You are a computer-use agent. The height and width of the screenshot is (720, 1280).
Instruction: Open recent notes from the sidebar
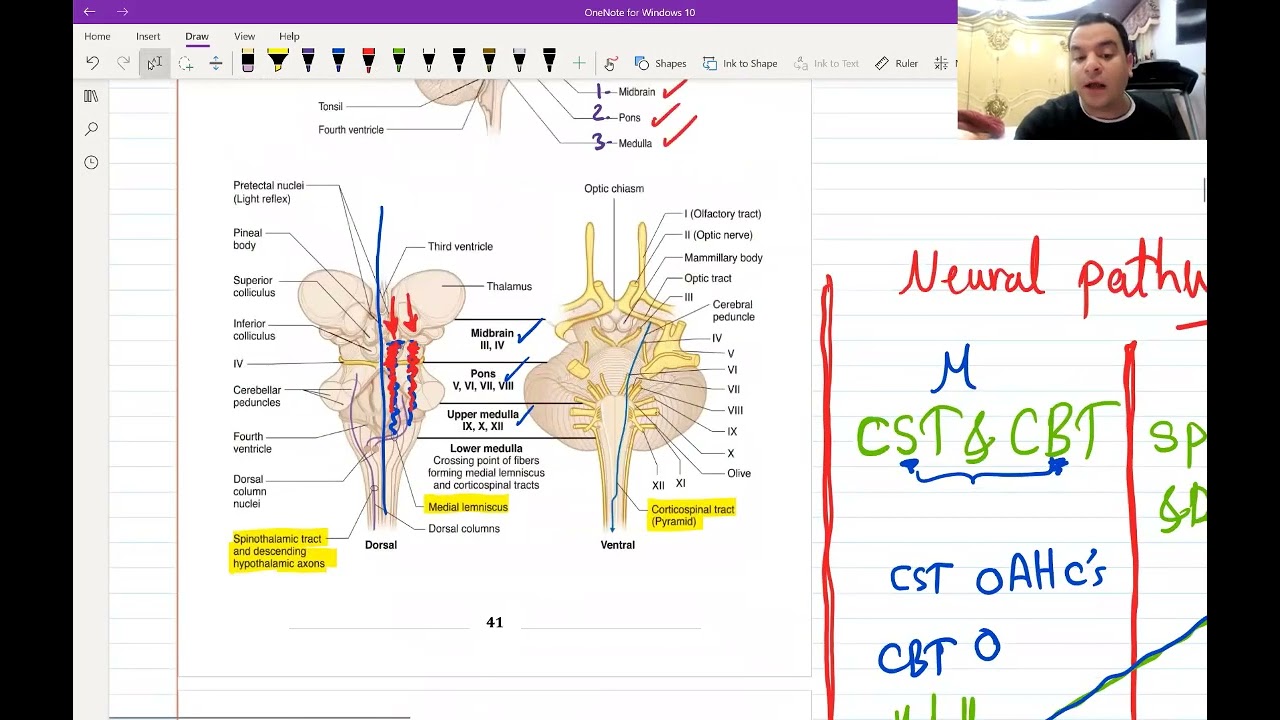pos(91,162)
